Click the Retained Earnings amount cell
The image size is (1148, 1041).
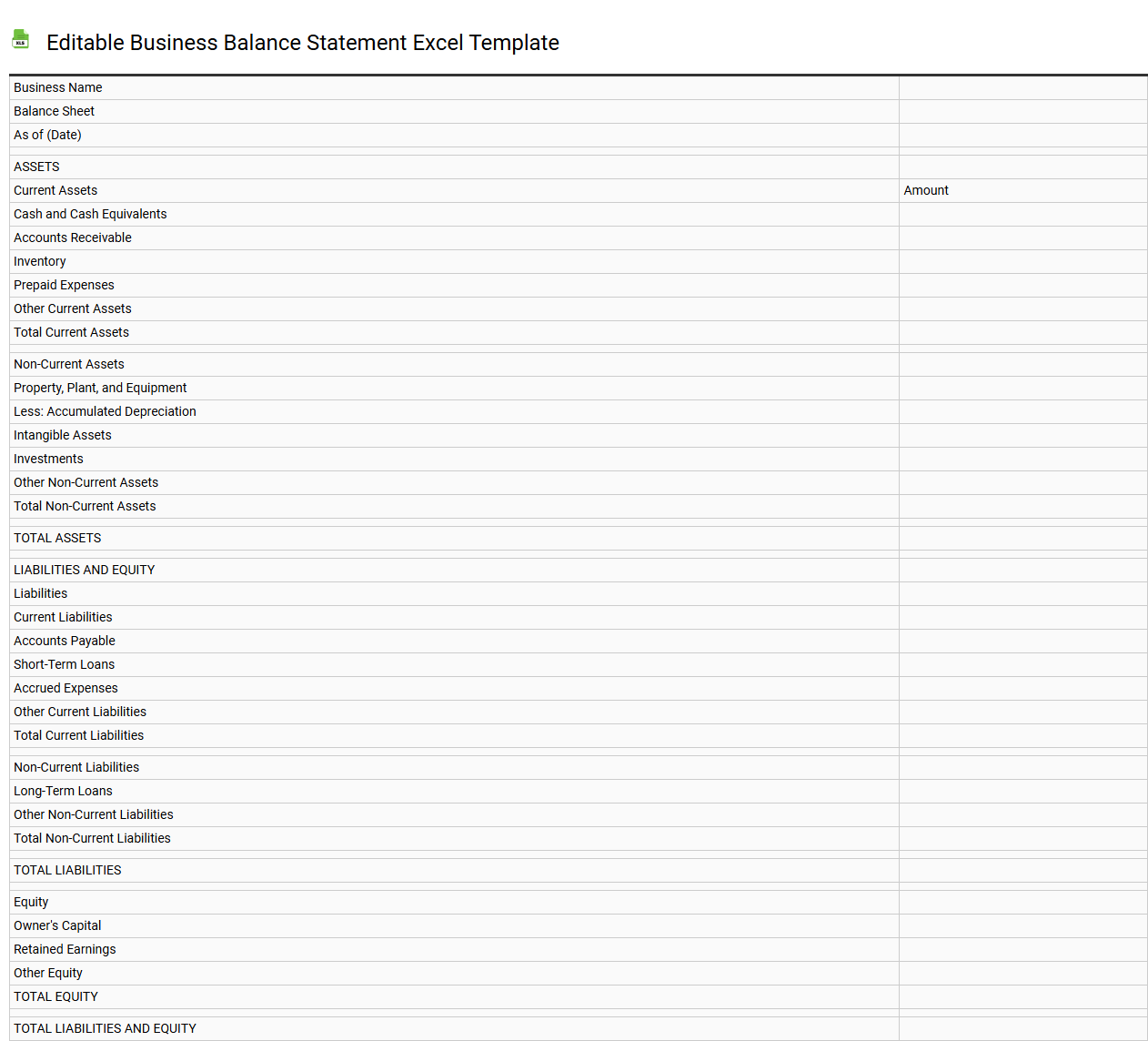click(x=1022, y=949)
